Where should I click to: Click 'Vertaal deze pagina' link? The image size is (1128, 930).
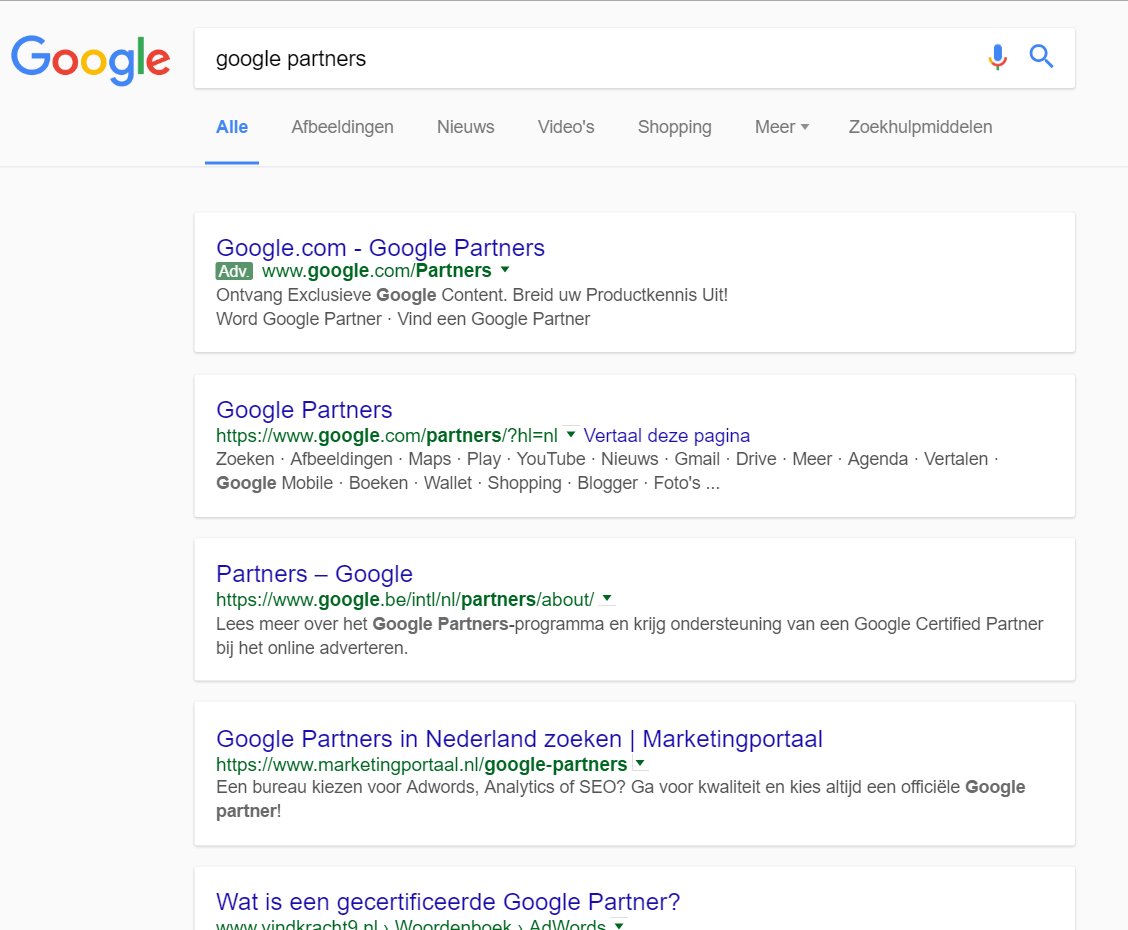(667, 436)
